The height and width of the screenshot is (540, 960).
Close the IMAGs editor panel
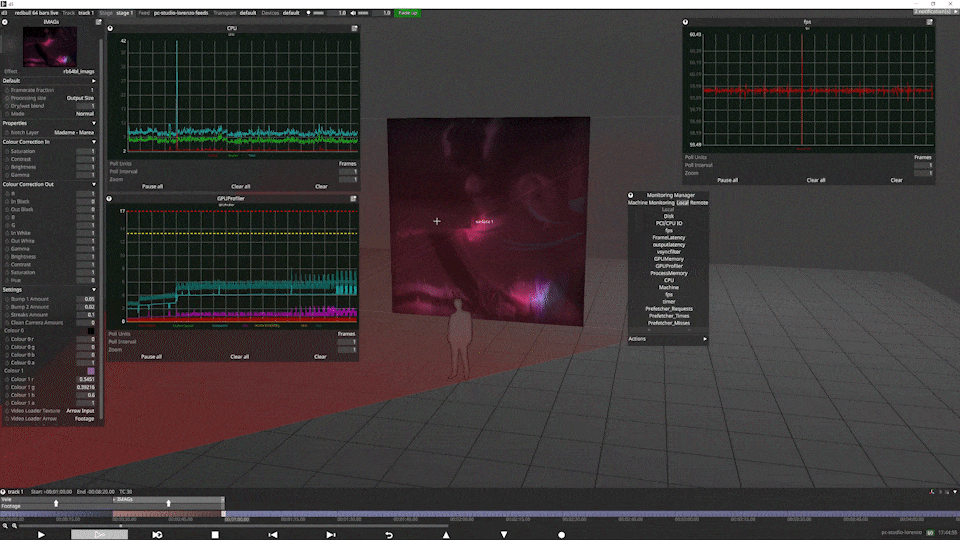point(5,22)
